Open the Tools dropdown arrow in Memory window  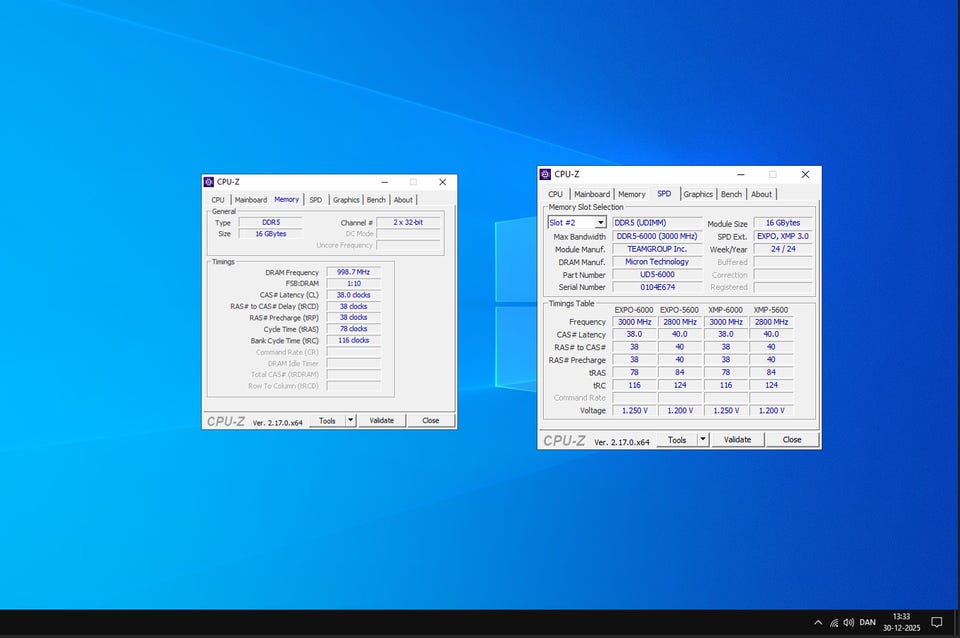click(350, 421)
